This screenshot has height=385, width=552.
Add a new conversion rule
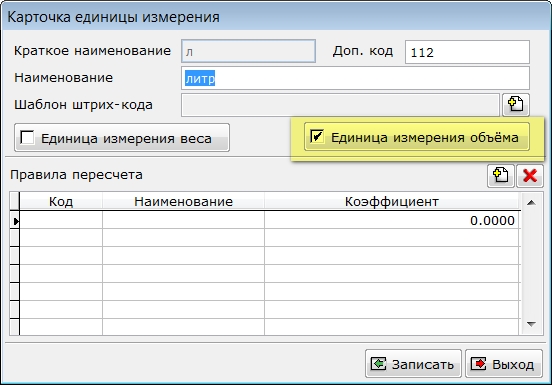coord(501,175)
